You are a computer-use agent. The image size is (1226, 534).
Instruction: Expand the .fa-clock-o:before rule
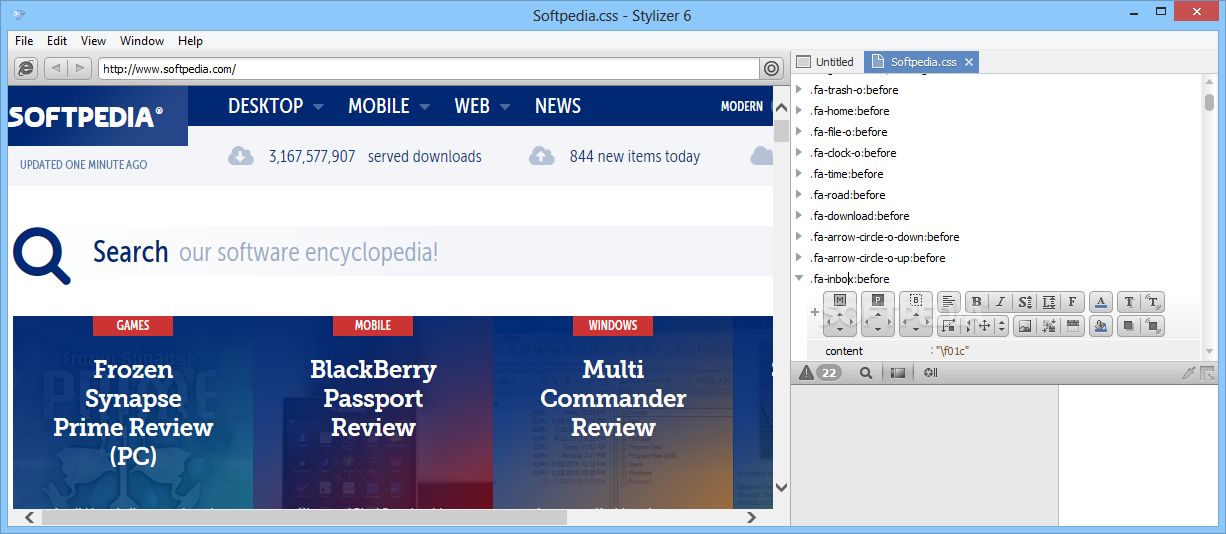[x=799, y=153]
